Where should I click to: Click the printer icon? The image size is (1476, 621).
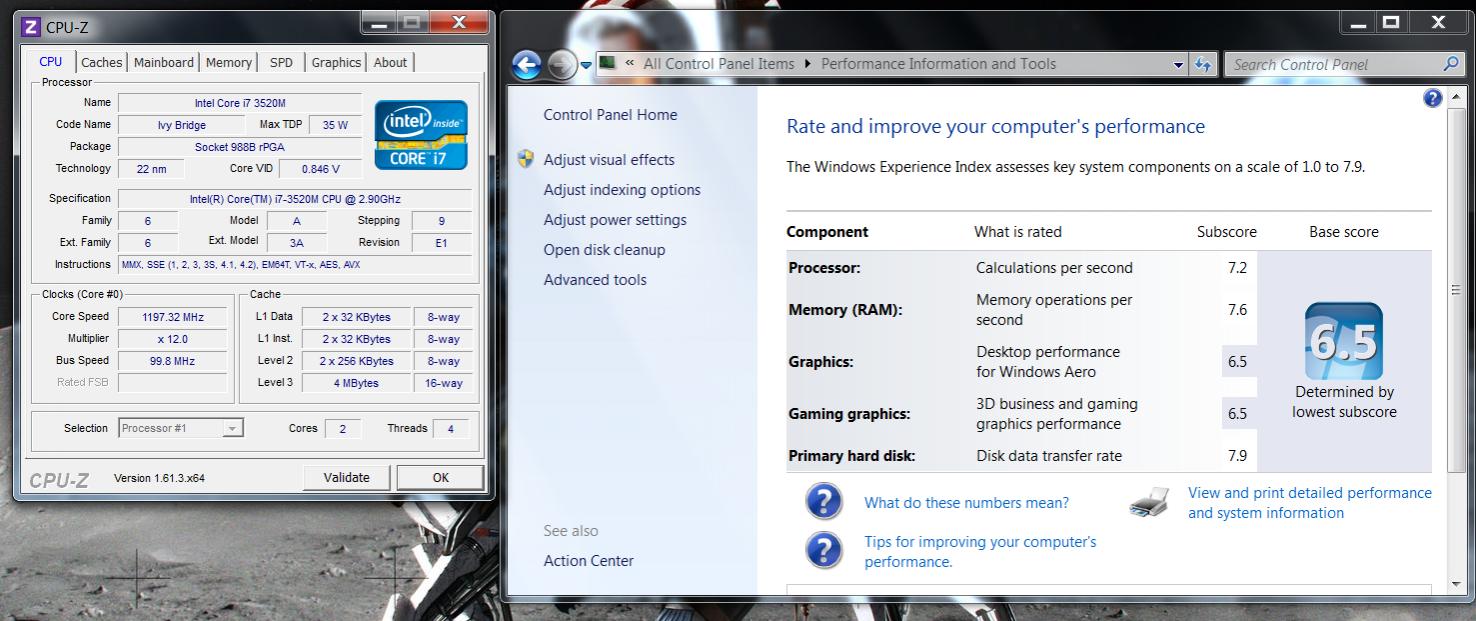click(x=1150, y=501)
